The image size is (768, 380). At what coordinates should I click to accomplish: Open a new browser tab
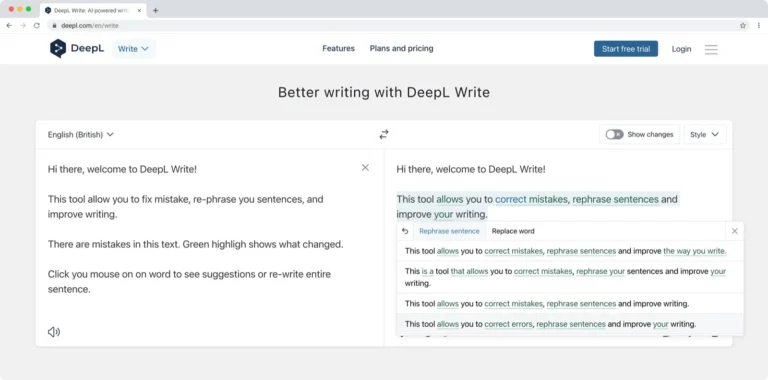(x=156, y=10)
